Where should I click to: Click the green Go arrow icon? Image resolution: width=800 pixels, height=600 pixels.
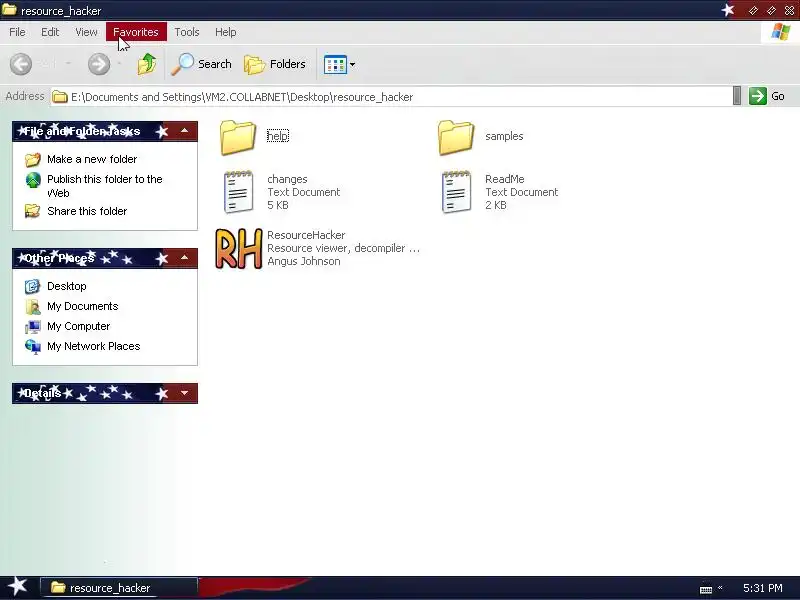(x=758, y=96)
